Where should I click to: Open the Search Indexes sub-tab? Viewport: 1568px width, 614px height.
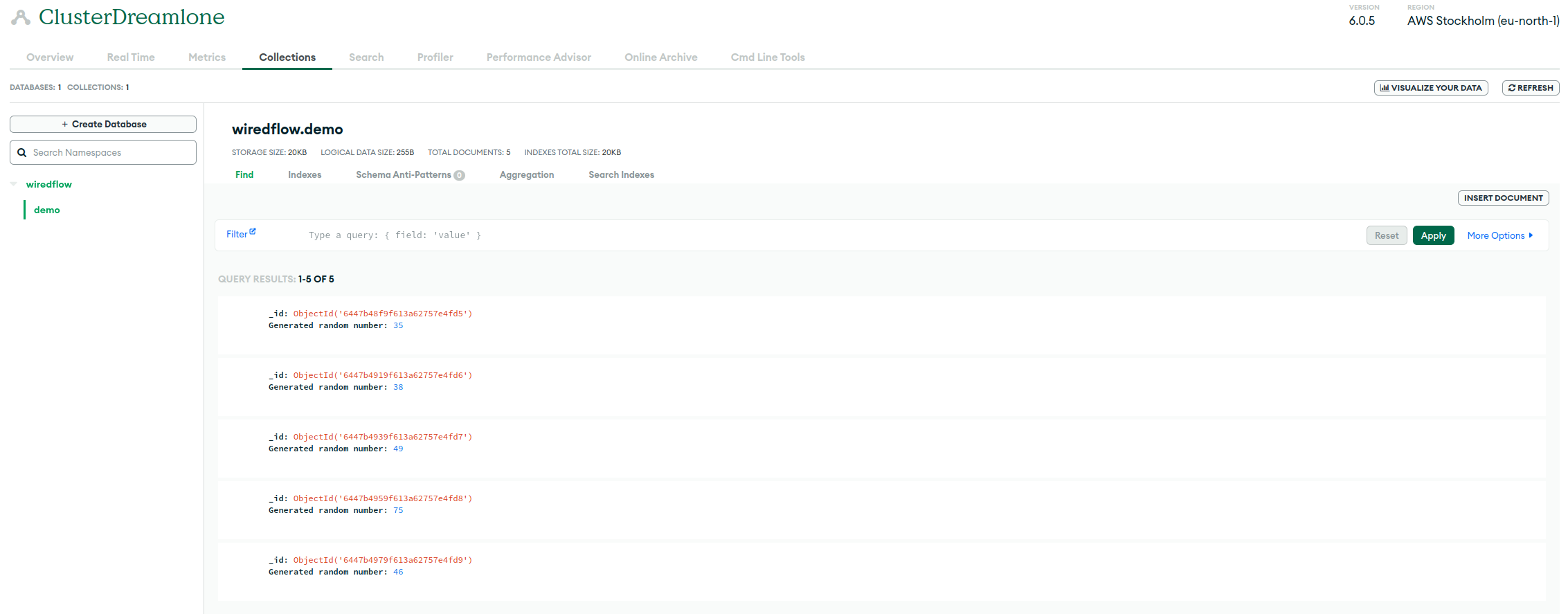[622, 174]
